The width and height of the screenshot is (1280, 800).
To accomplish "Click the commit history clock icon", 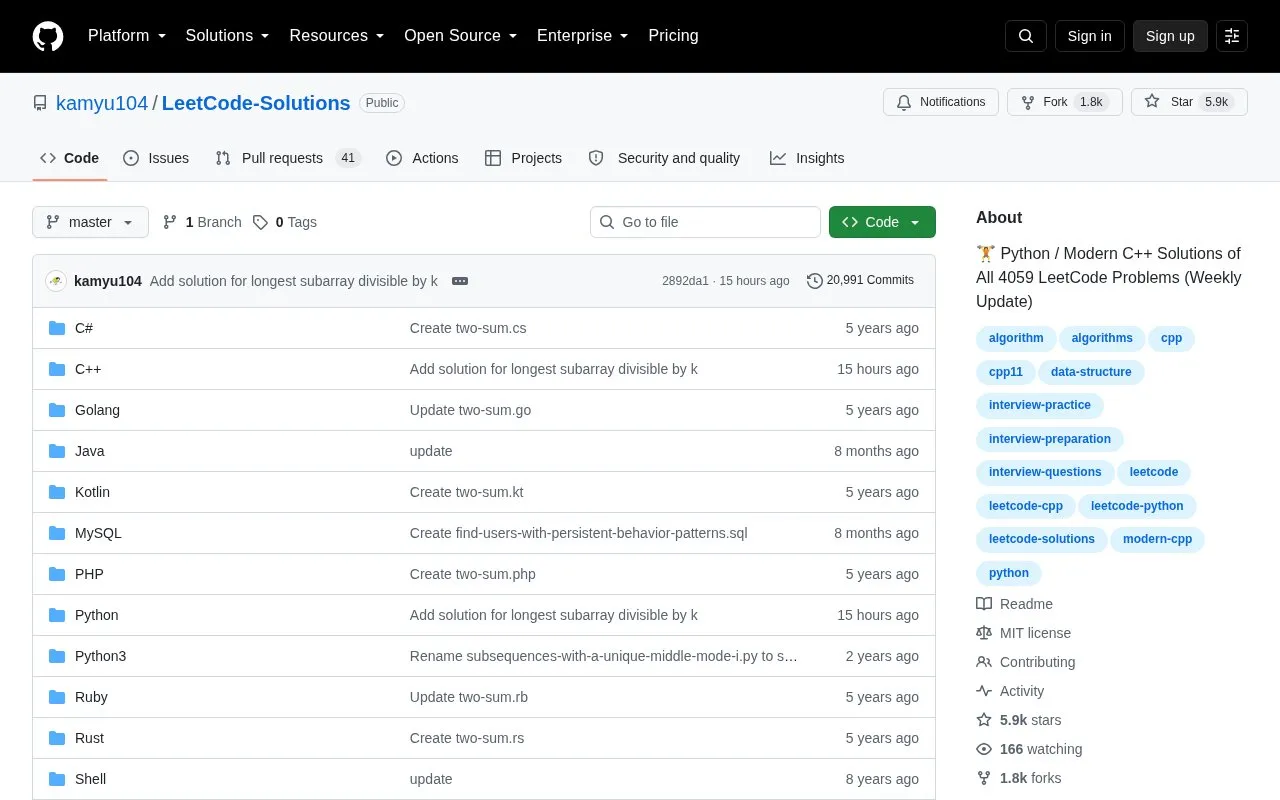I will click(814, 281).
